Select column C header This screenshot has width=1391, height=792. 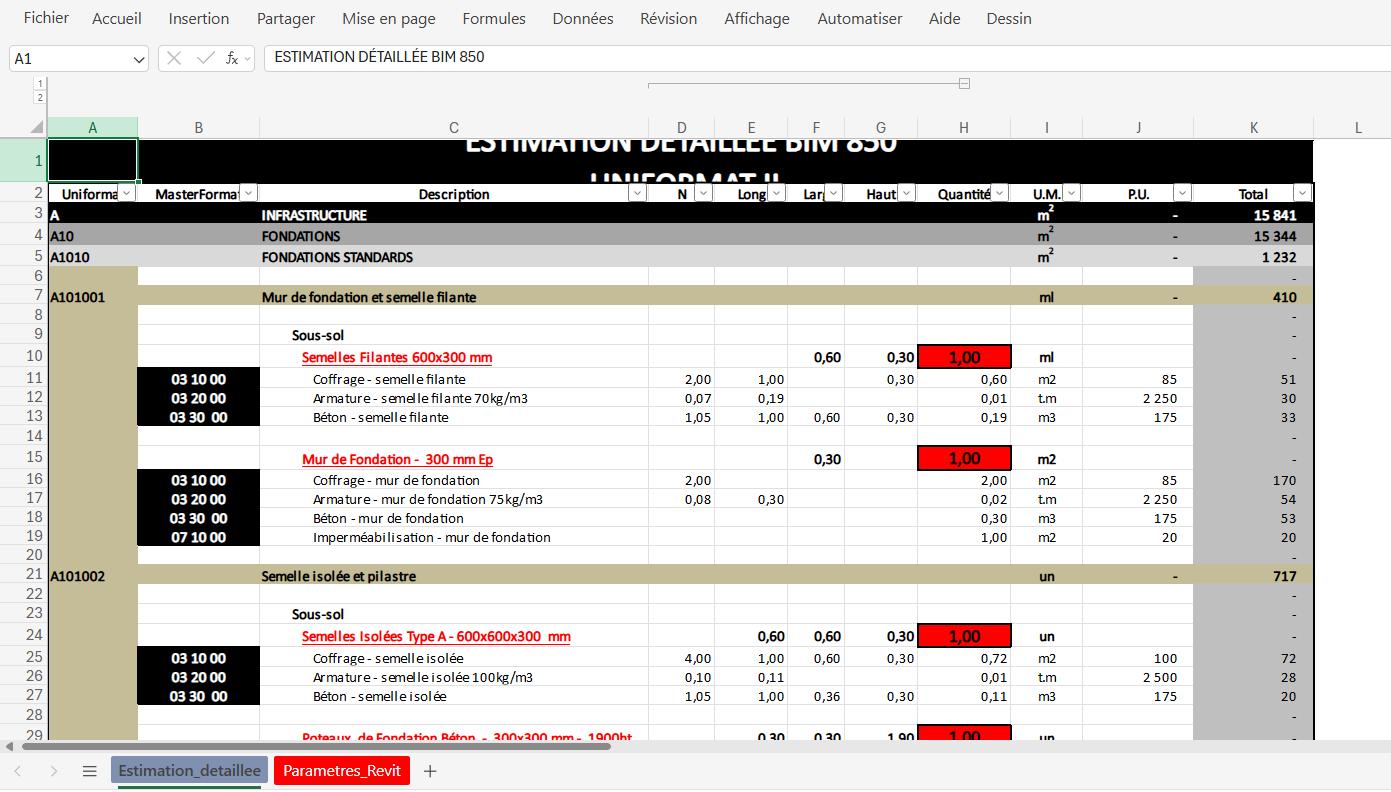[x=454, y=128]
